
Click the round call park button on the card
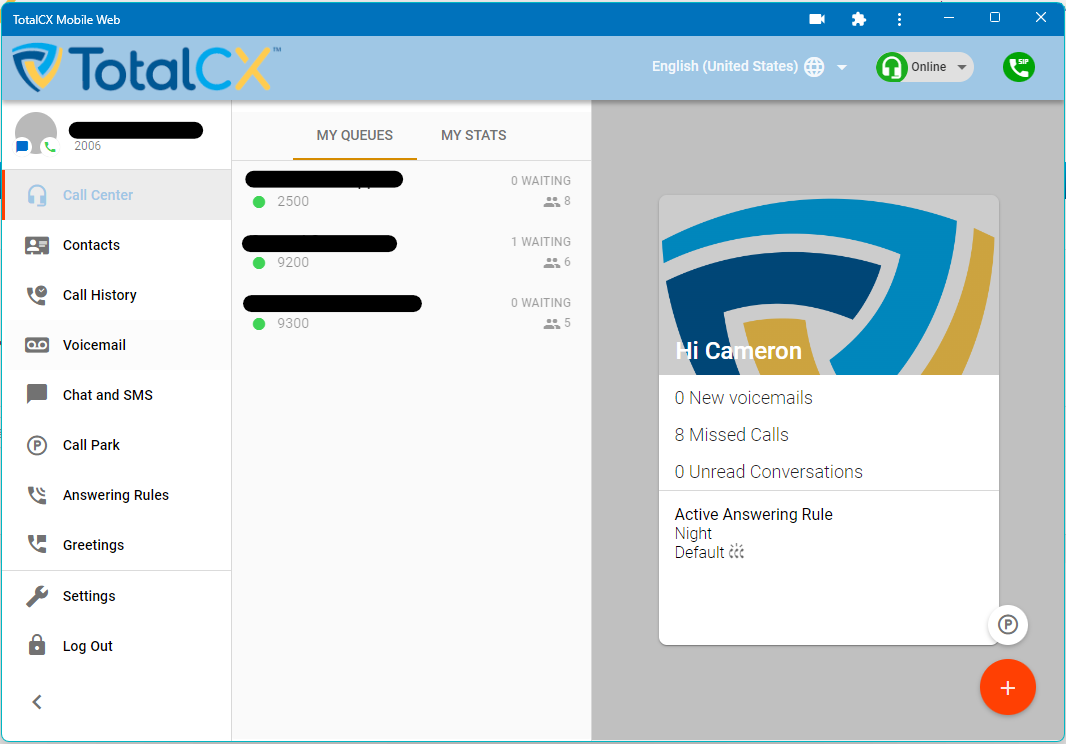pos(1008,624)
